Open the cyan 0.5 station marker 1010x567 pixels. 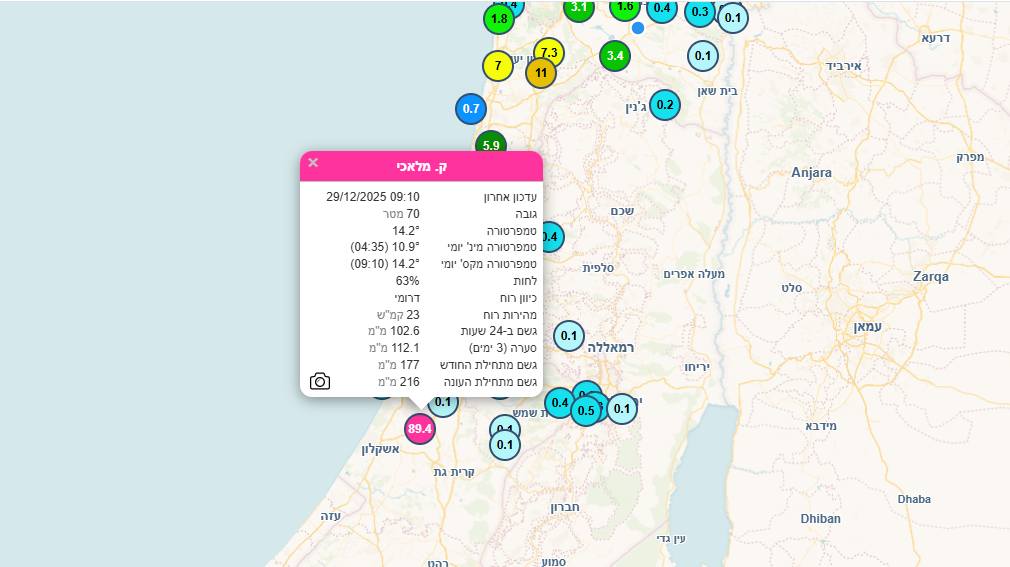pos(586,411)
